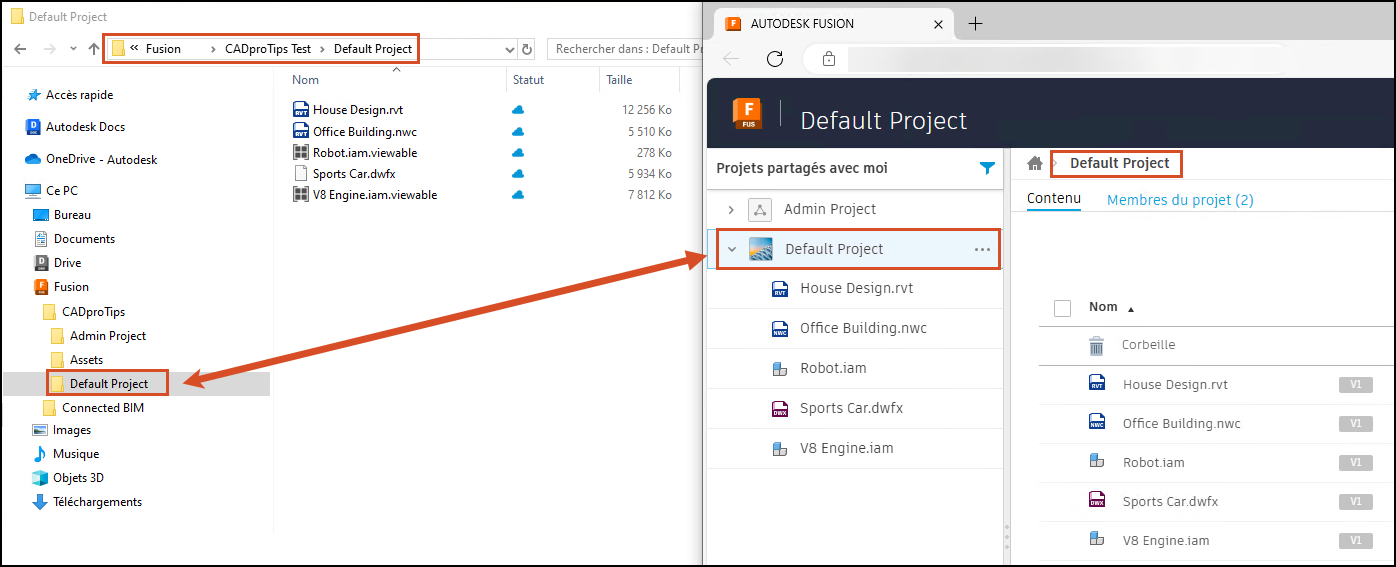Select the Fusion drive in navigation pane

[71, 287]
